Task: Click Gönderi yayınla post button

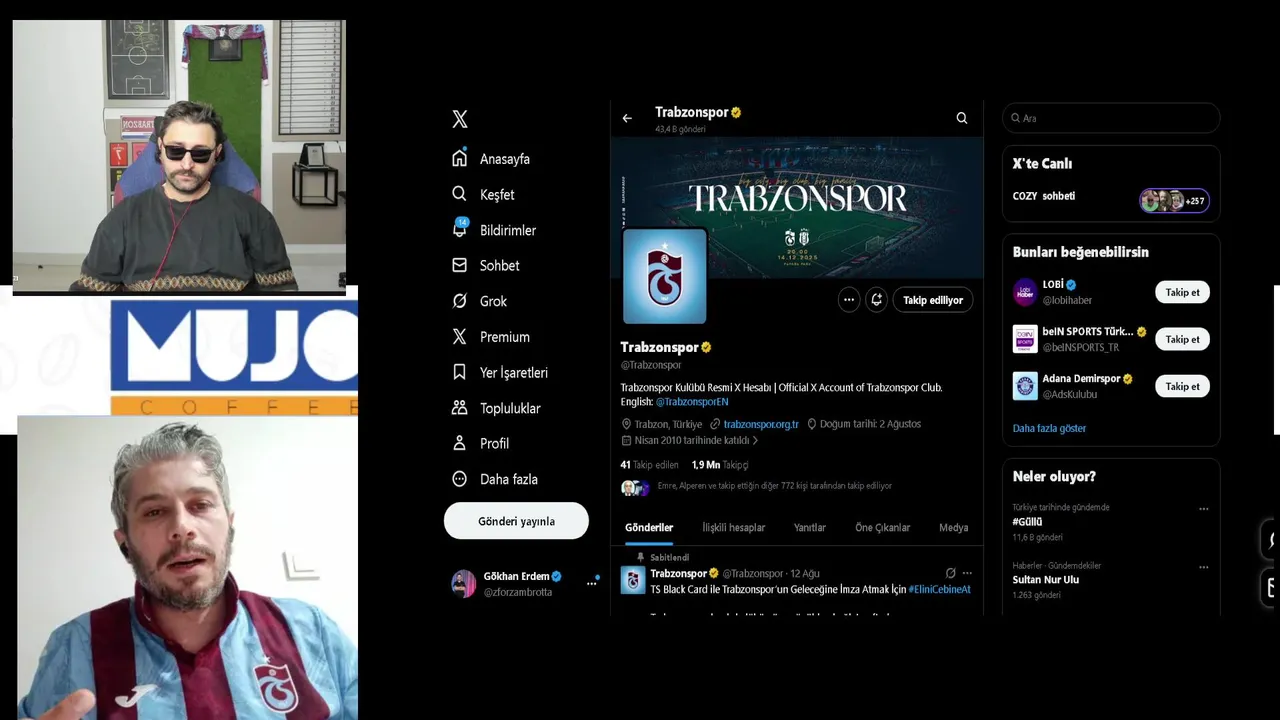Action: coord(516,521)
